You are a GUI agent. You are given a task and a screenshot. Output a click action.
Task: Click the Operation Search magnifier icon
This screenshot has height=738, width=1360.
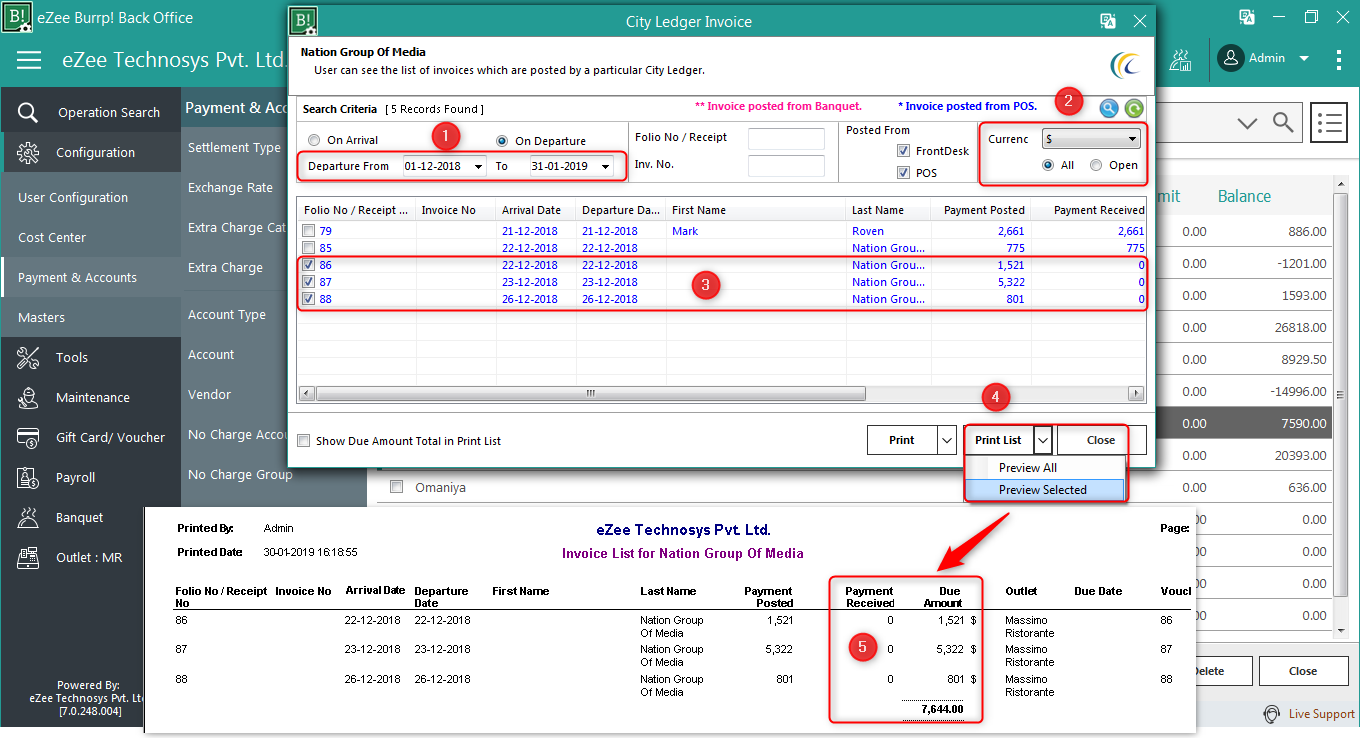pyautogui.click(x=28, y=112)
